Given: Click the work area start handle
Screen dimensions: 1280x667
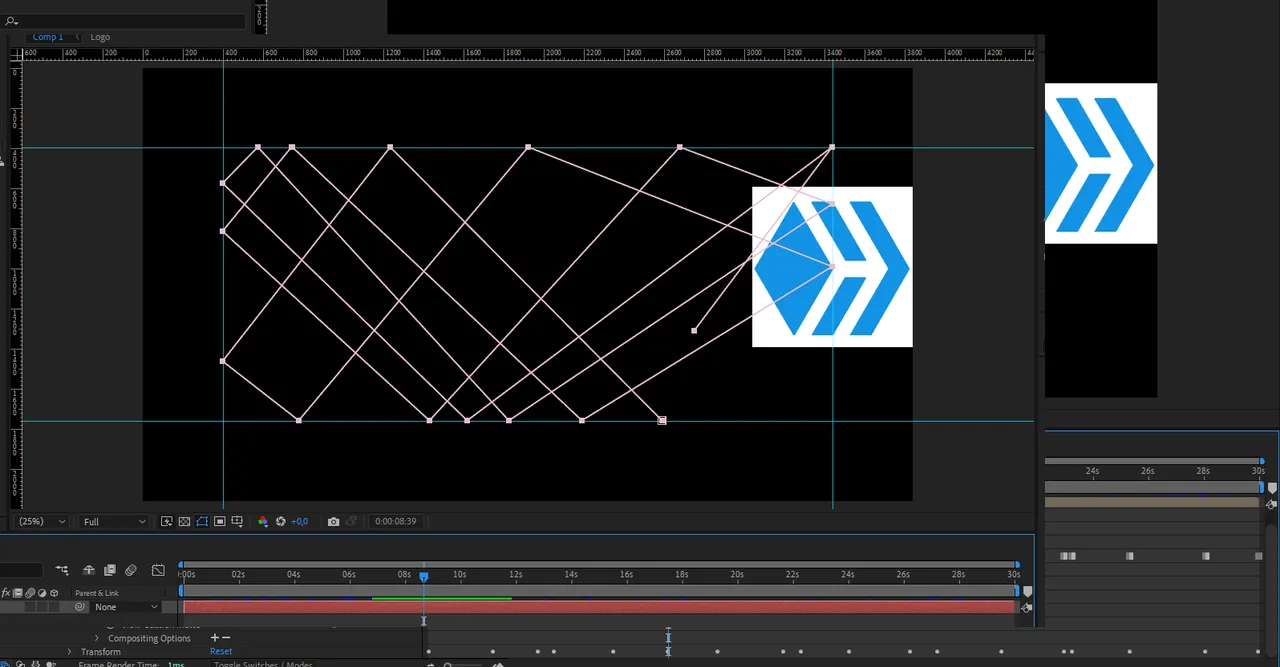Looking at the screenshot, I should tap(182, 591).
